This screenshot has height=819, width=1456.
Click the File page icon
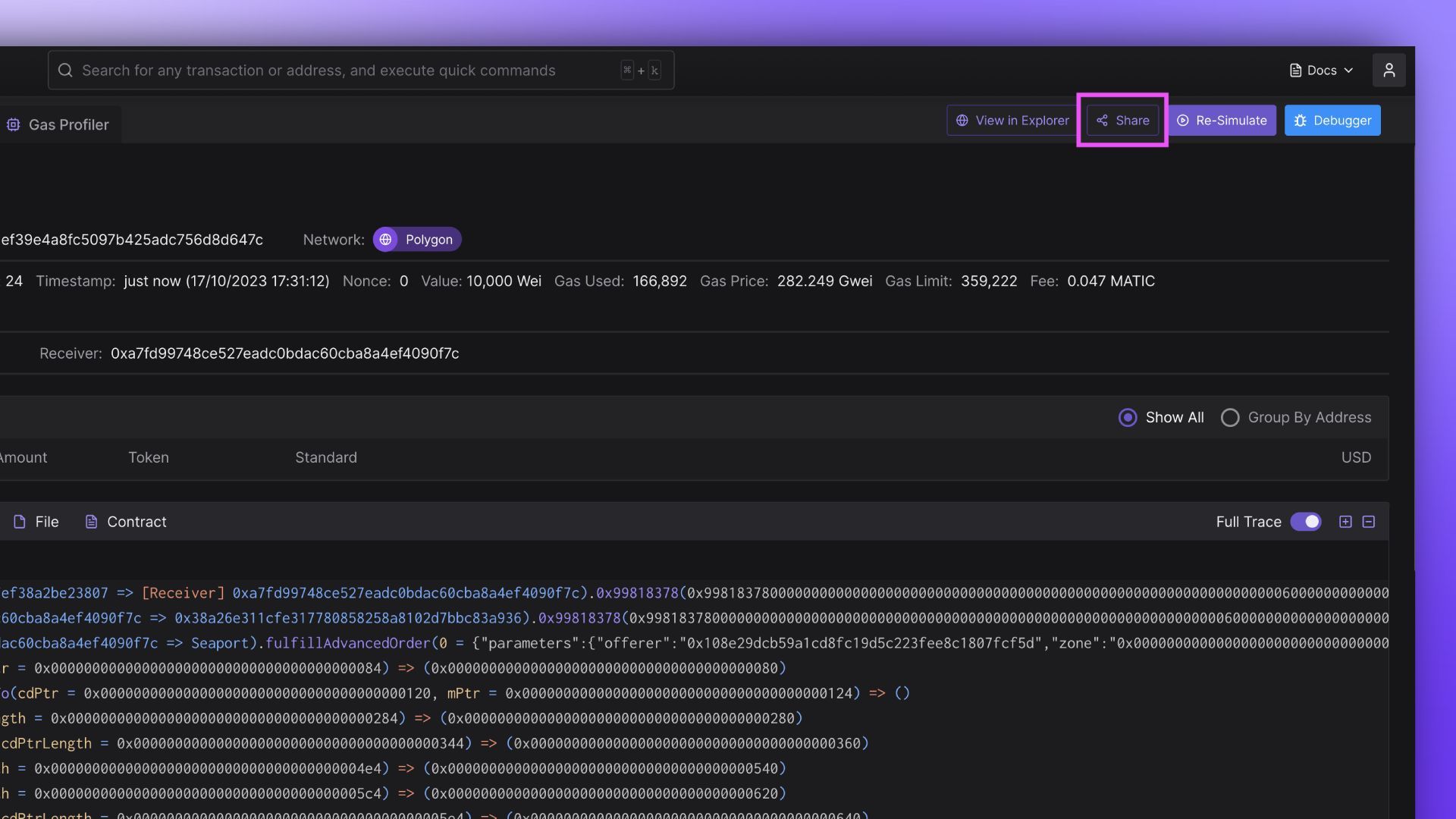[20, 522]
